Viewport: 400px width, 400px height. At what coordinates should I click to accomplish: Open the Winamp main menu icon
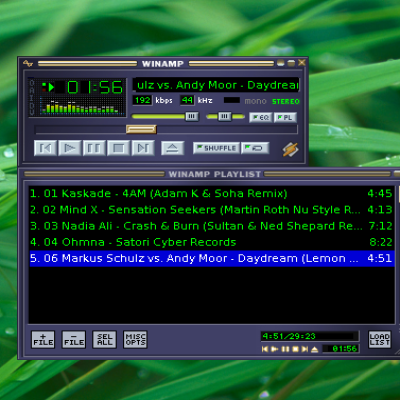coord(28,63)
